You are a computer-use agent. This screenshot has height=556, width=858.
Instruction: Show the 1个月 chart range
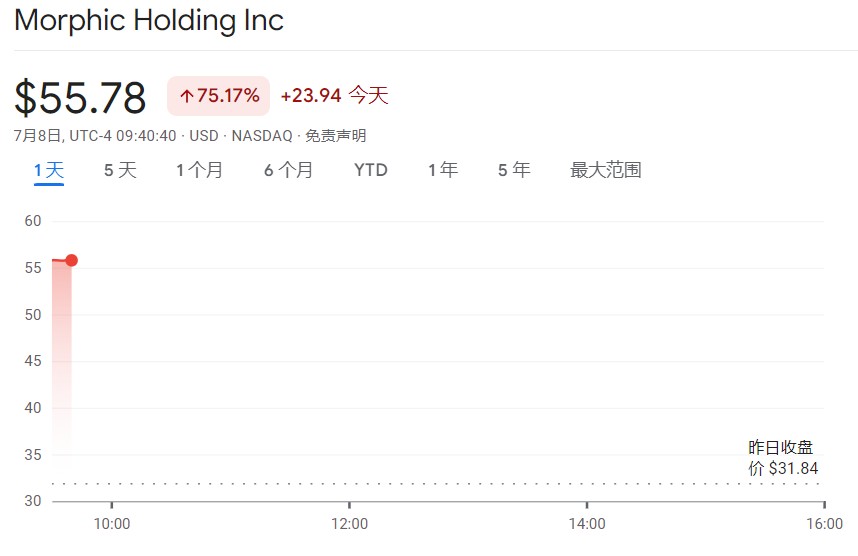200,170
